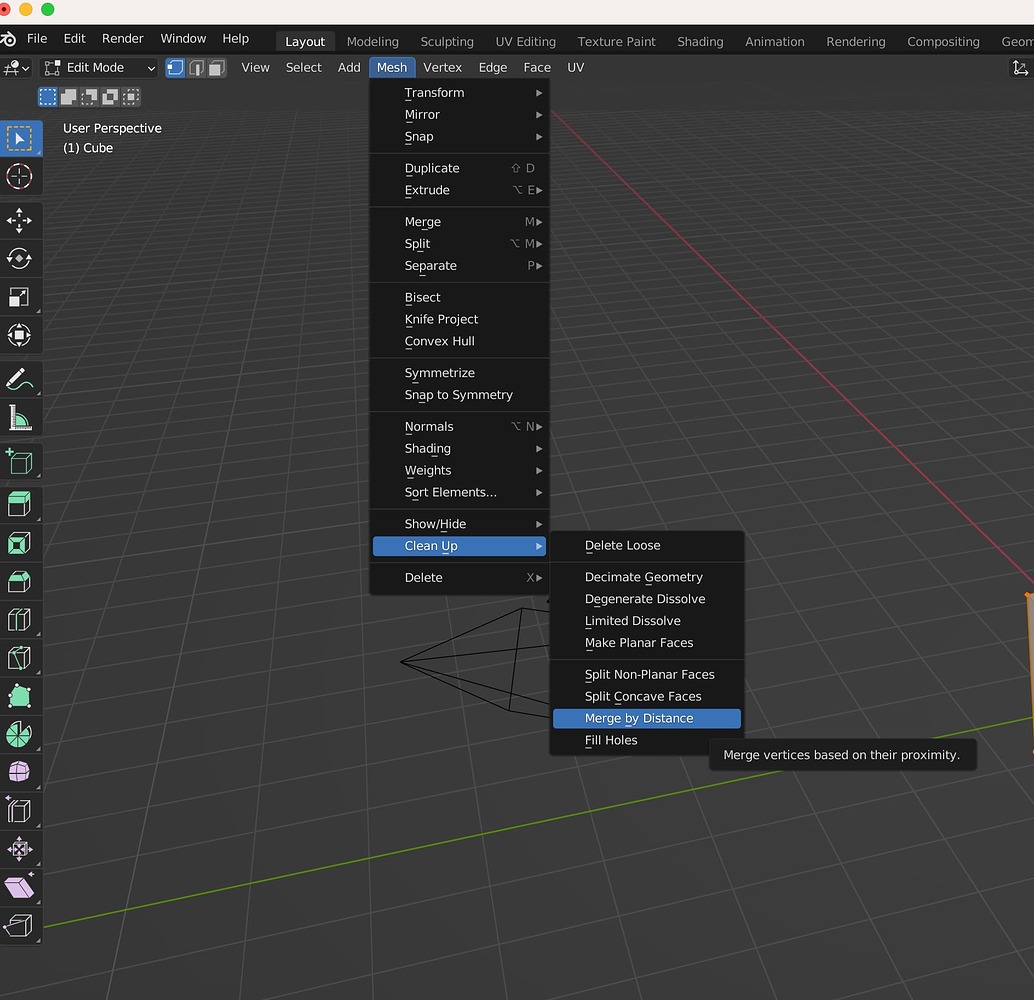Pick the Inset Faces tool
Viewport: 1034px width, 1000px height.
(x=22, y=543)
